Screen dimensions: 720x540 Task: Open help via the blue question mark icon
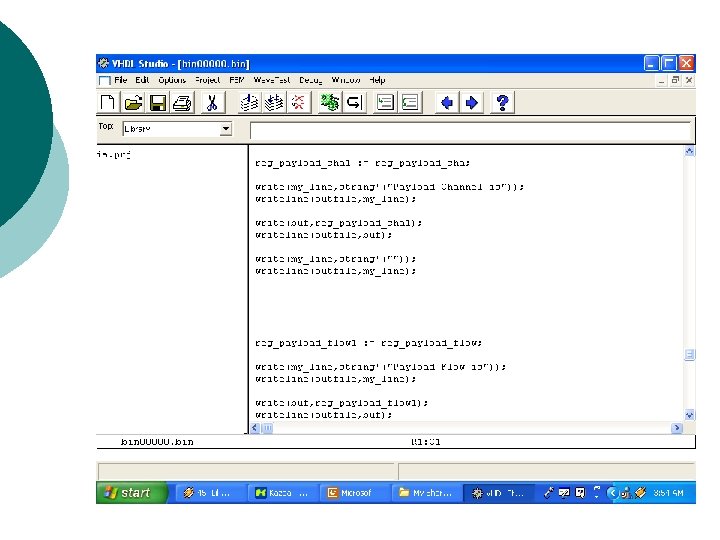tap(502, 102)
